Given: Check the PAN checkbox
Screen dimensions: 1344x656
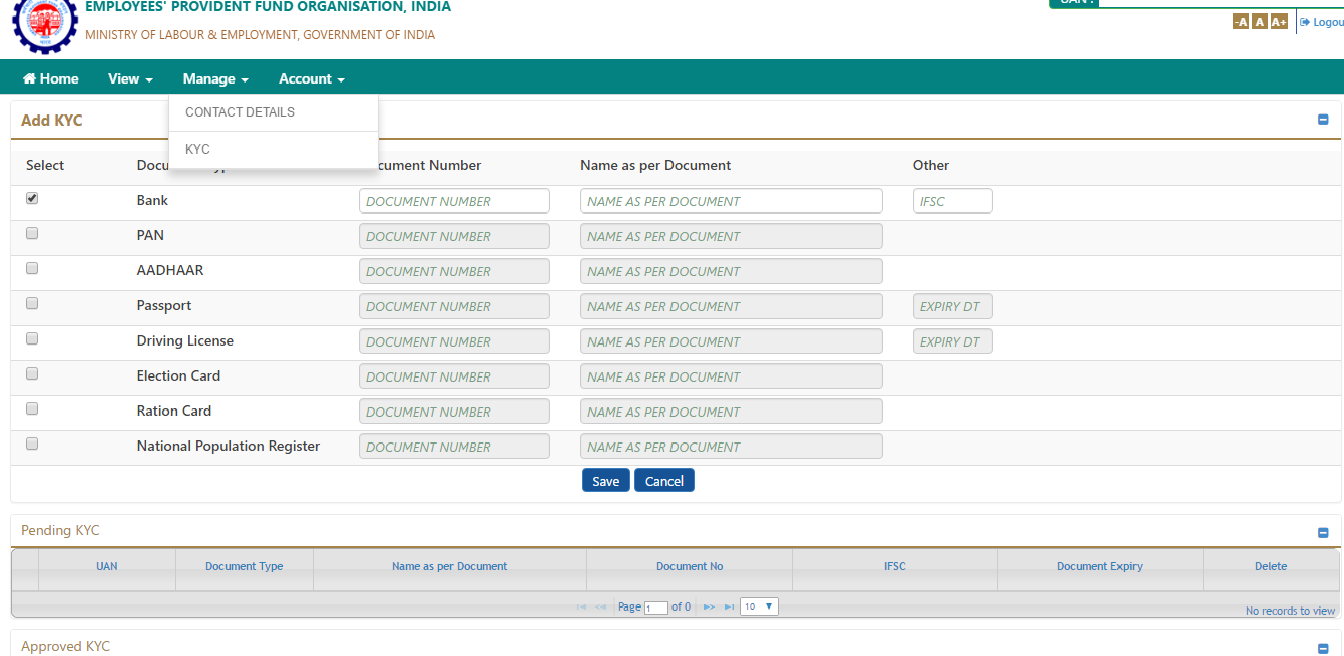Looking at the screenshot, I should click(x=32, y=233).
